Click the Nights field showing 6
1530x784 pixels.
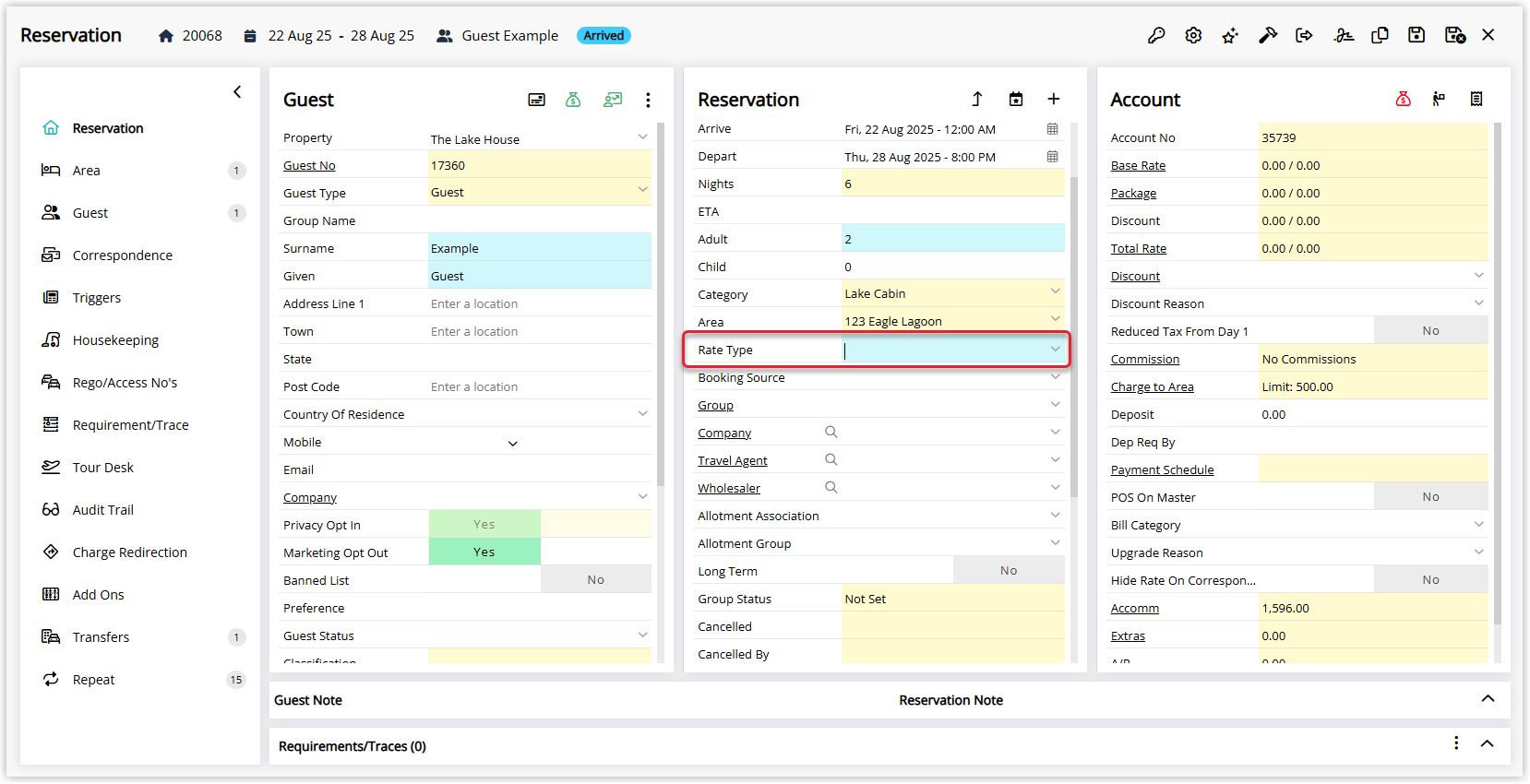coord(953,183)
